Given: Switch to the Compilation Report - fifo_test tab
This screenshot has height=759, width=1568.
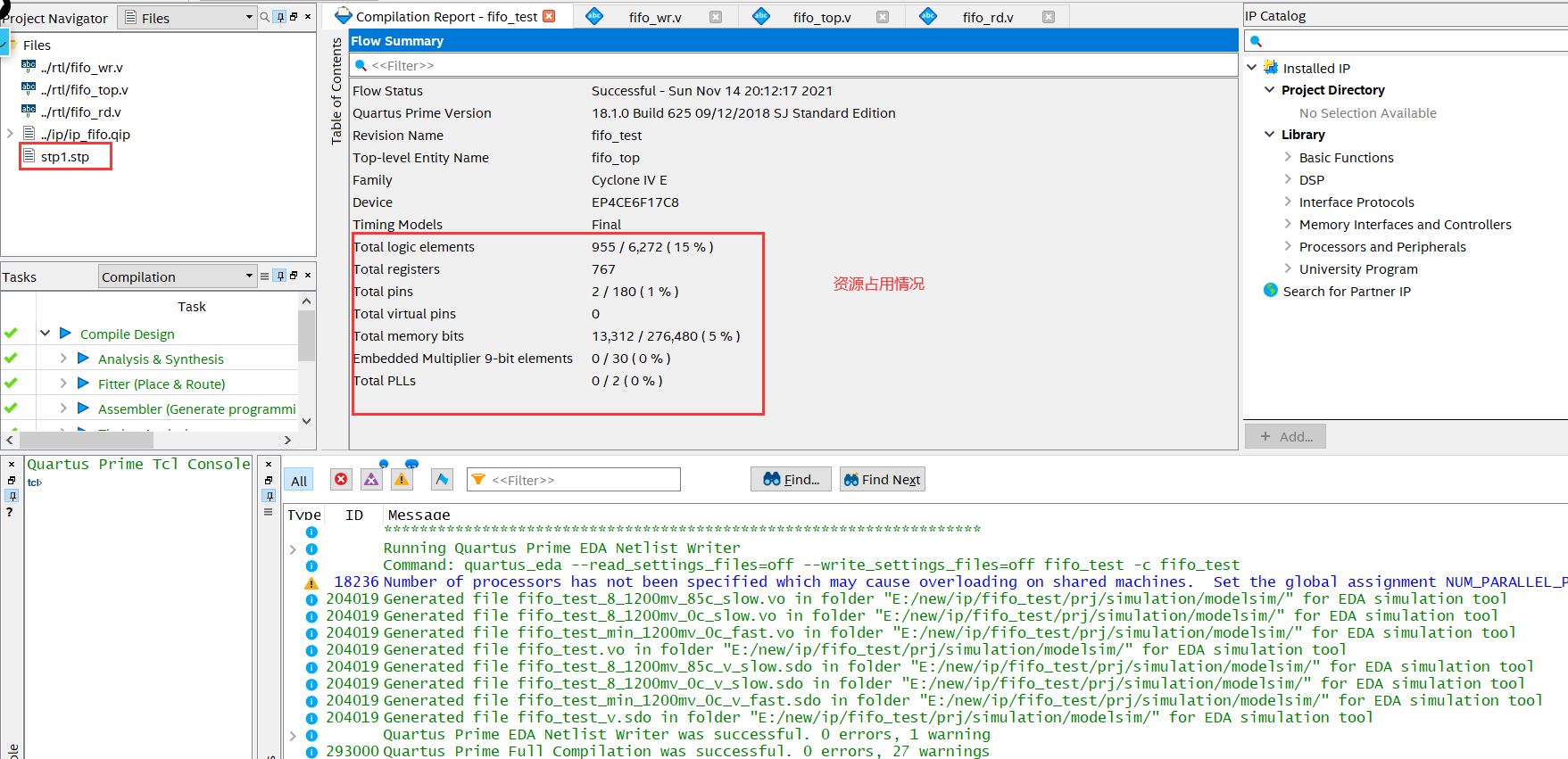Looking at the screenshot, I should tap(446, 17).
